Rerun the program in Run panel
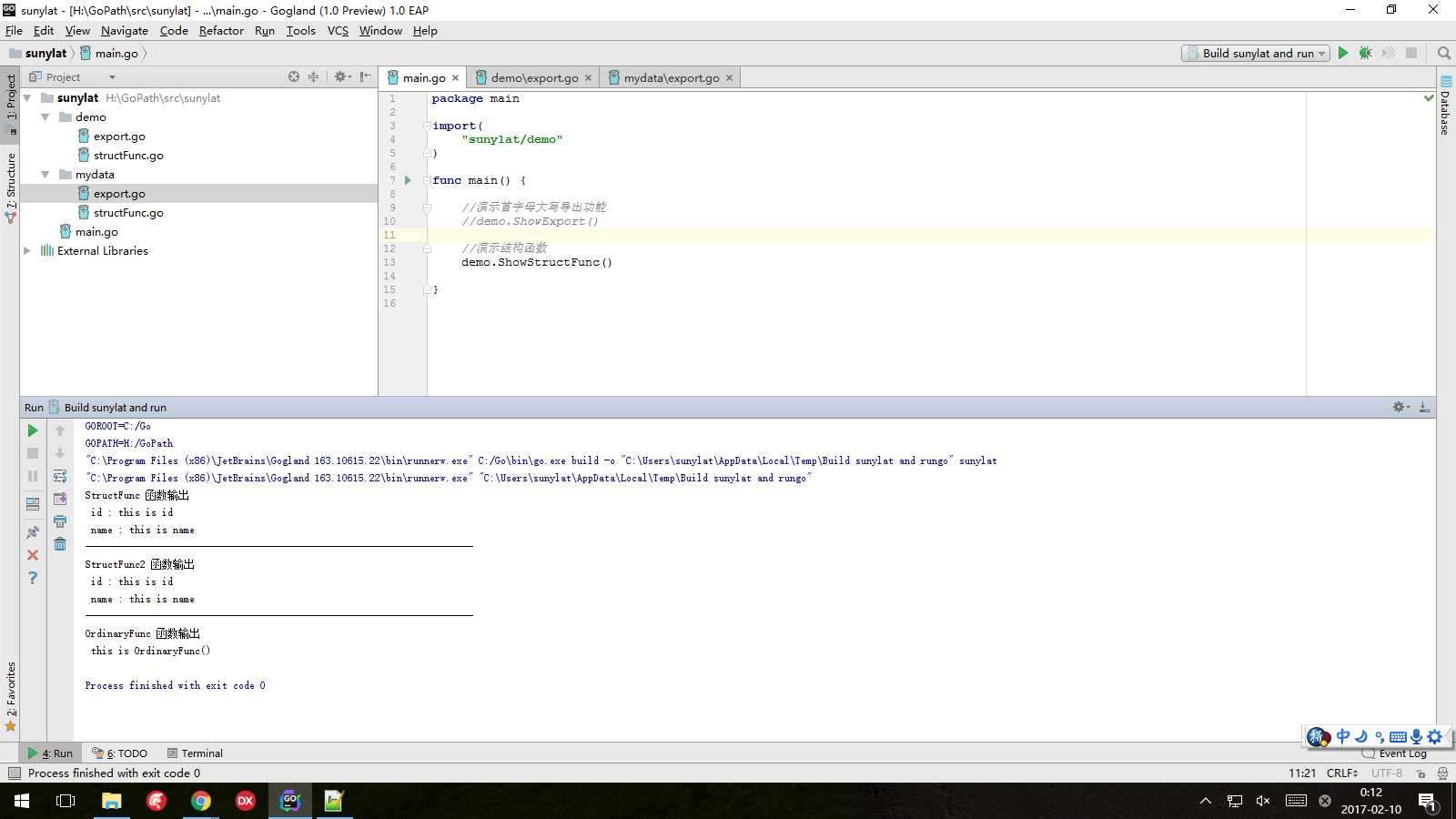Screen dimensions: 1456x819 click(33, 430)
